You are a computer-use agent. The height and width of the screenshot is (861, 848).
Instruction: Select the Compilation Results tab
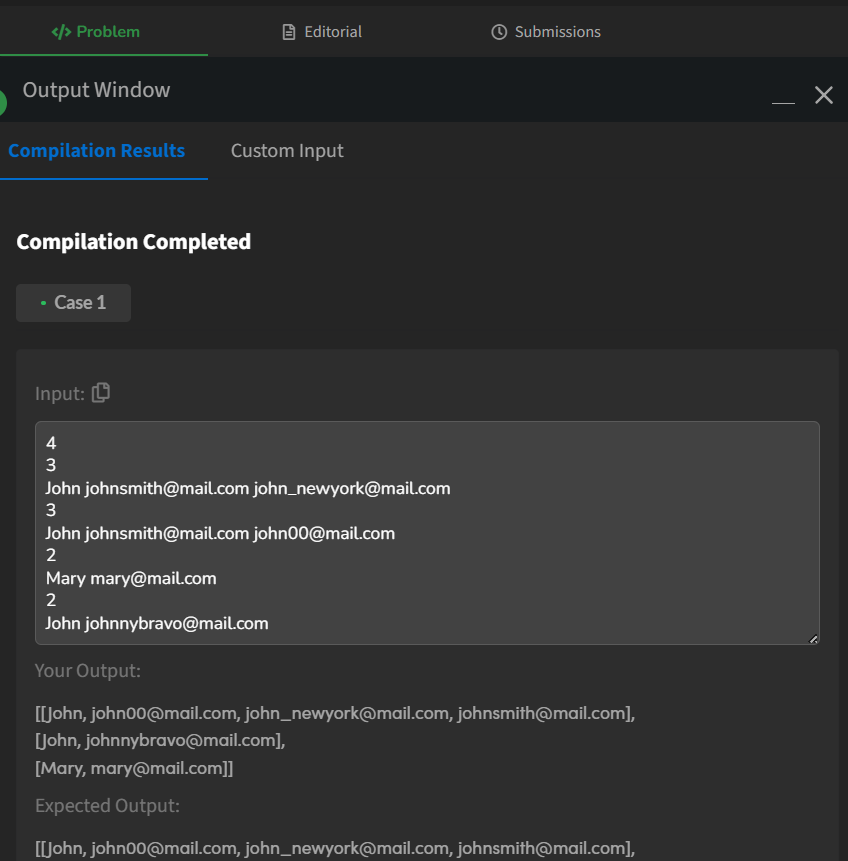[x=97, y=150]
